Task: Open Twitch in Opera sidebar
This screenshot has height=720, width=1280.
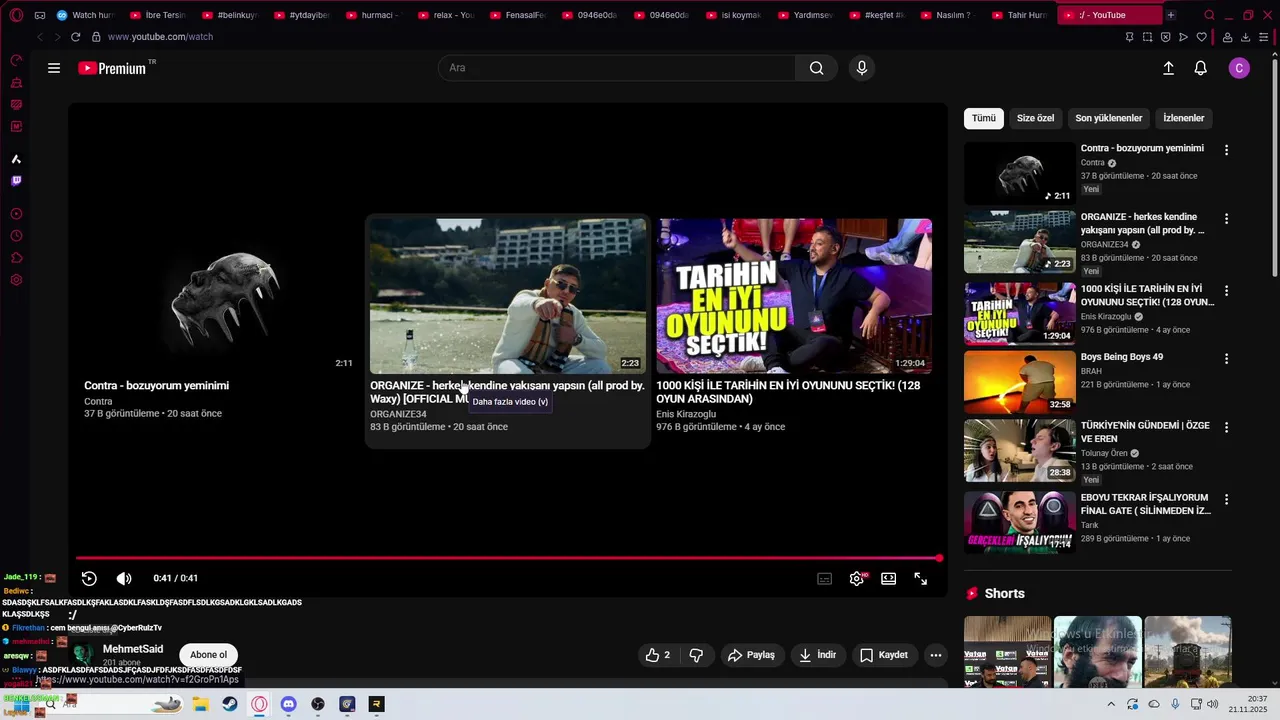Action: pos(16,181)
